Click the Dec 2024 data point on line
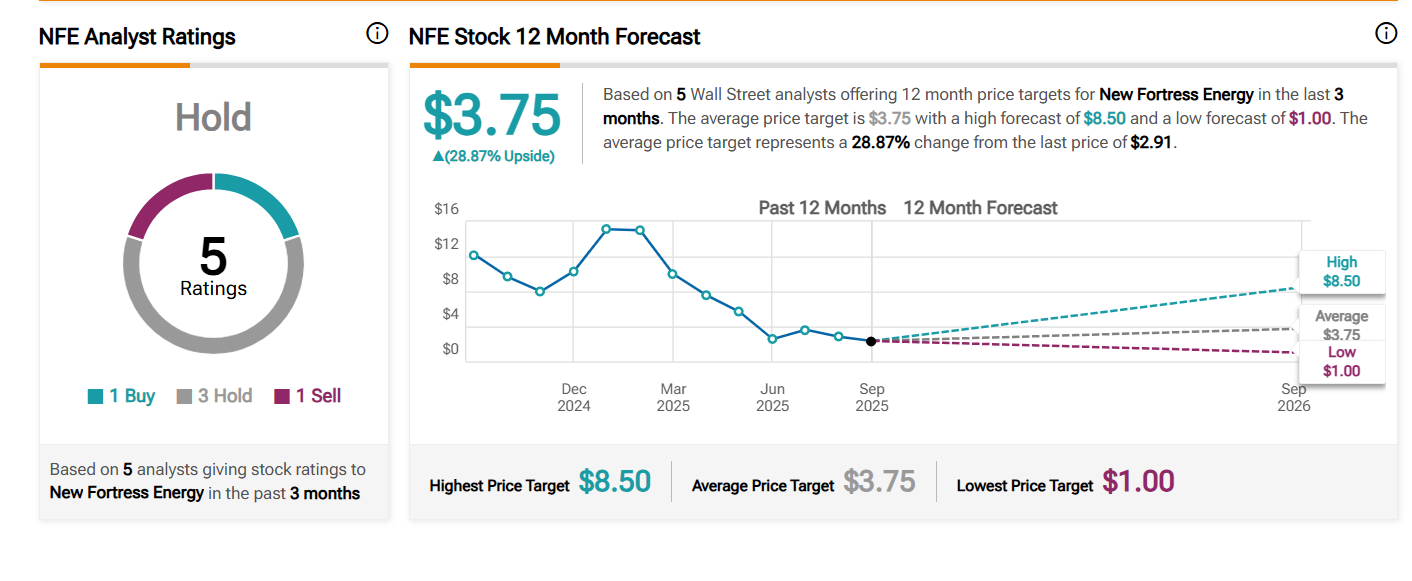The height and width of the screenshot is (581, 1412). click(574, 271)
